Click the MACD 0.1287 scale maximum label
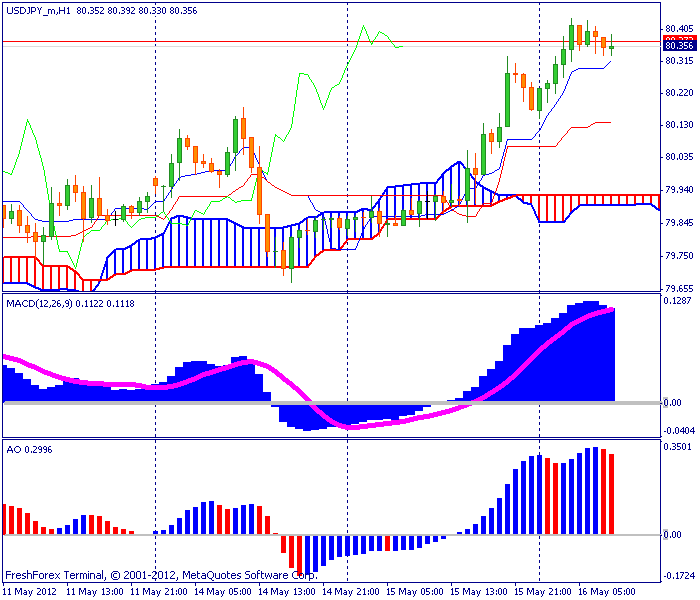 click(x=677, y=301)
